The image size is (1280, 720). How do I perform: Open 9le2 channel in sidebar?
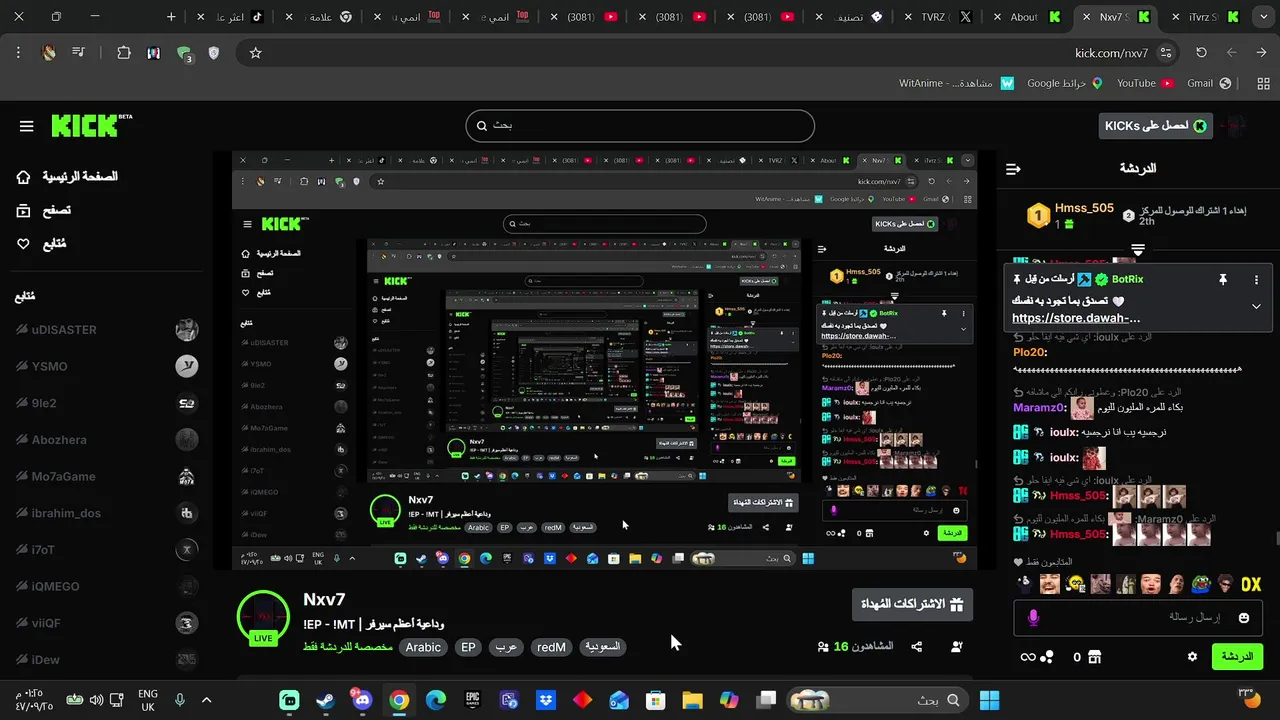pos(106,403)
